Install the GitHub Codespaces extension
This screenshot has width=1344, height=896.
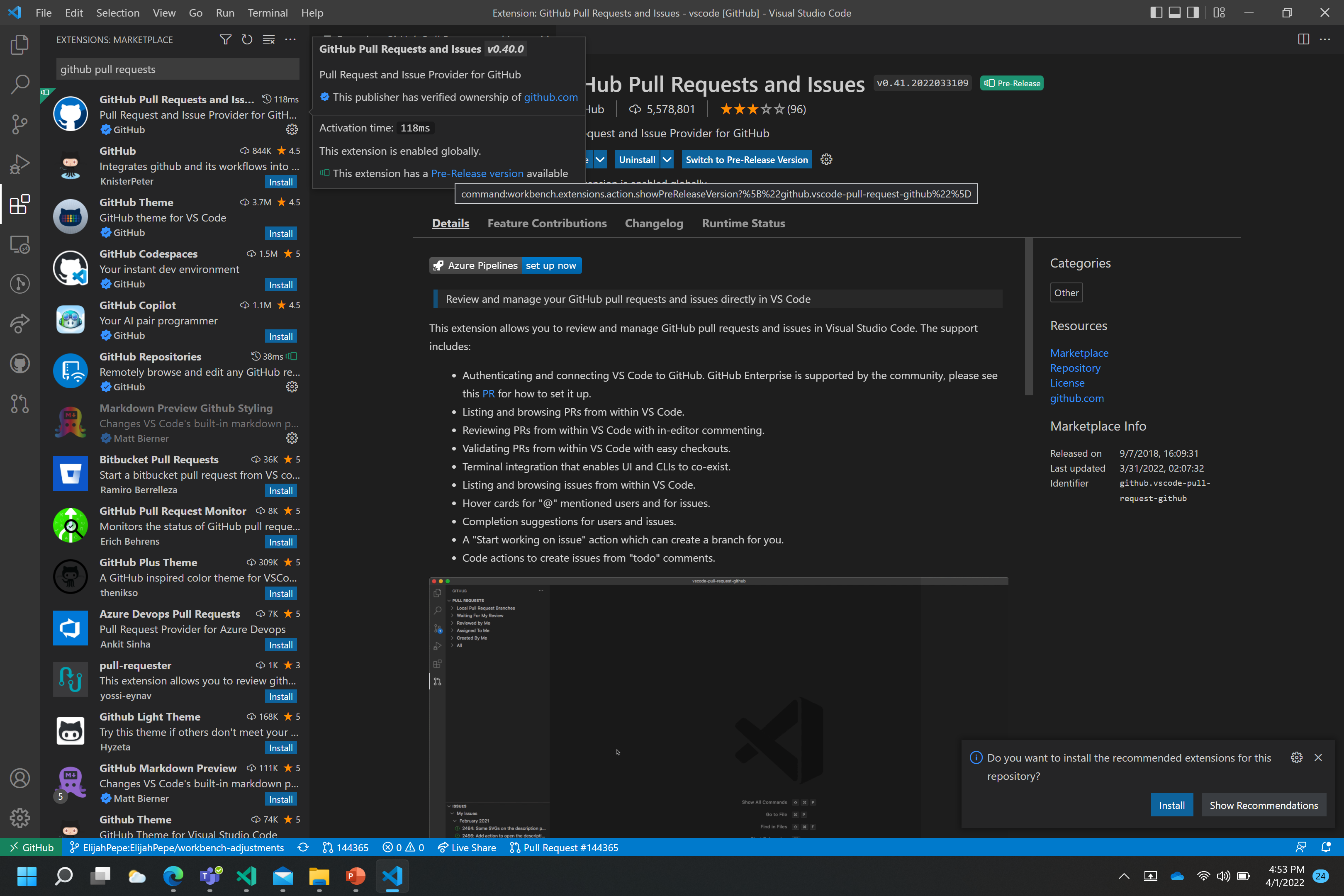pos(280,285)
